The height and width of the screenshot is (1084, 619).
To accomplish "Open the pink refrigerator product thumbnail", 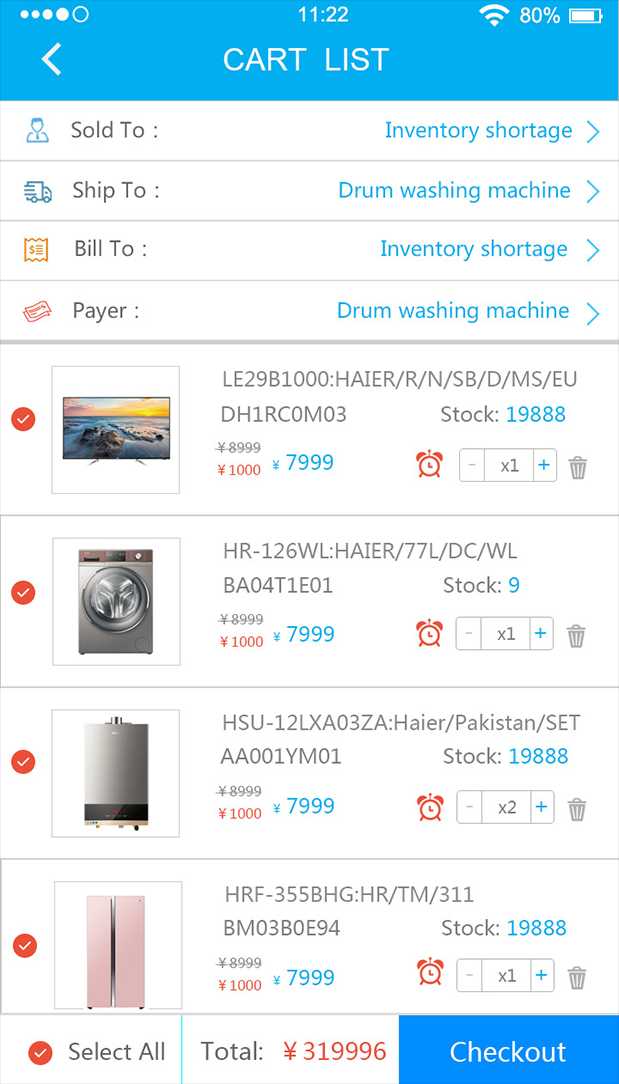I will (118, 945).
